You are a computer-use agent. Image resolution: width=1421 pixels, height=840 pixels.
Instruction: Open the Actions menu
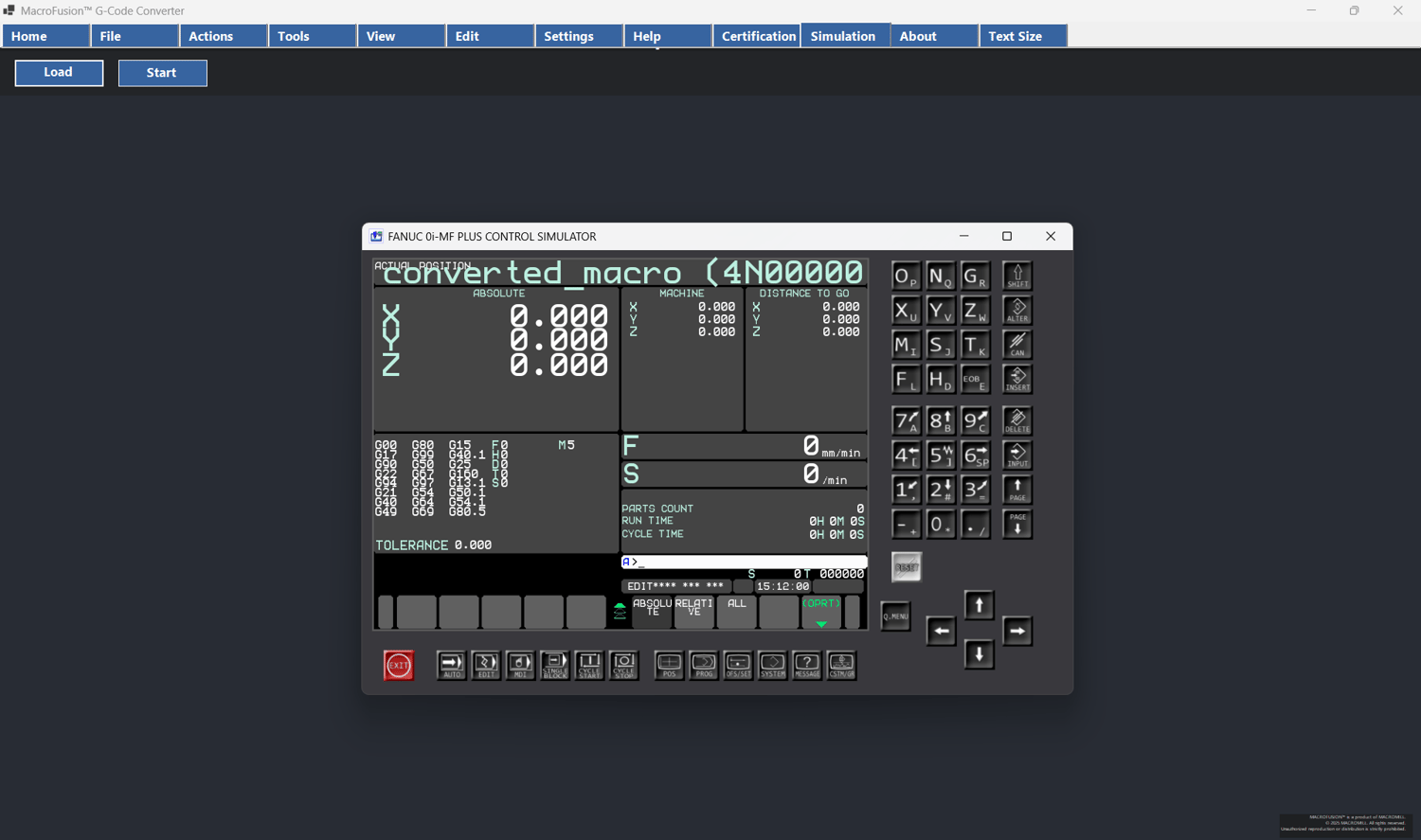tap(224, 36)
